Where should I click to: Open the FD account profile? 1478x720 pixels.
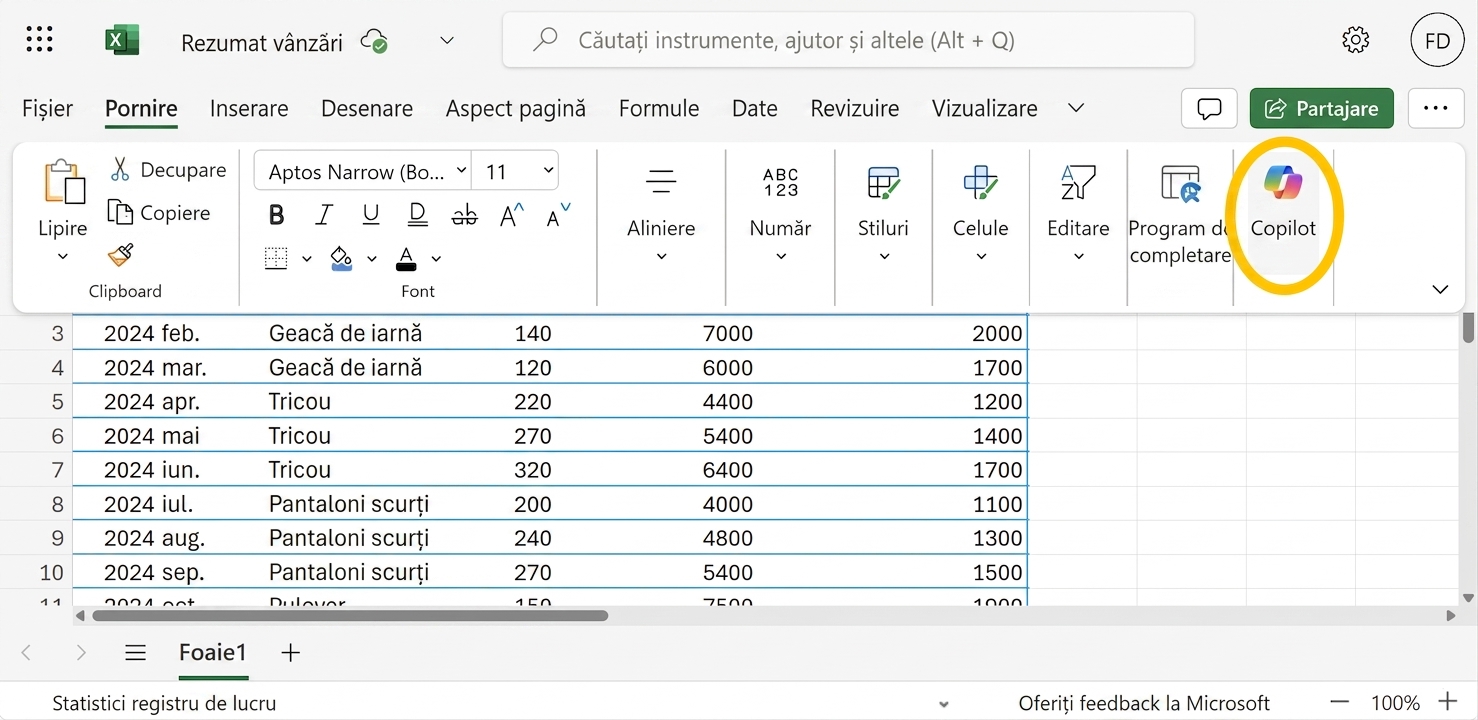[x=1437, y=40]
